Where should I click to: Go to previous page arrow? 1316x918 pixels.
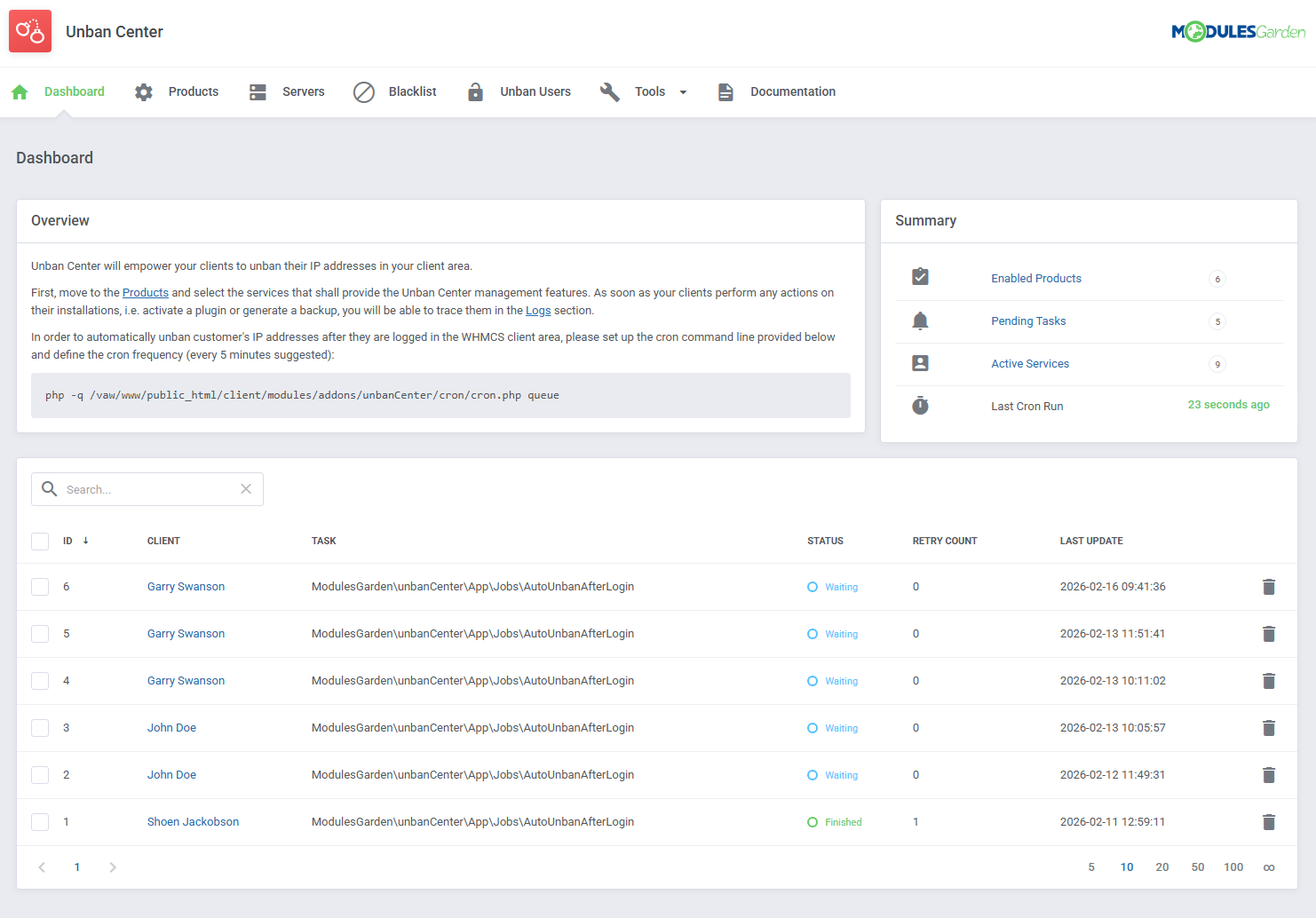pyautogui.click(x=42, y=867)
